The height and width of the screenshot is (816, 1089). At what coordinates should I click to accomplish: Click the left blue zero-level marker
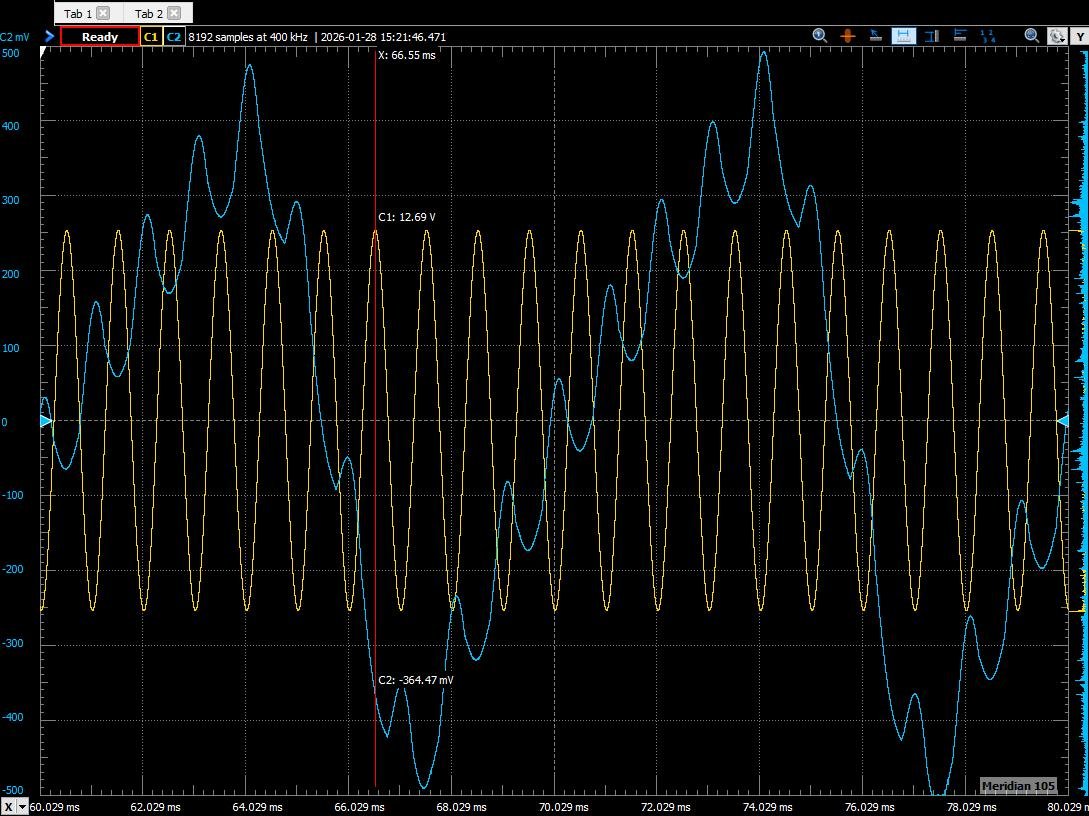[x=45, y=422]
